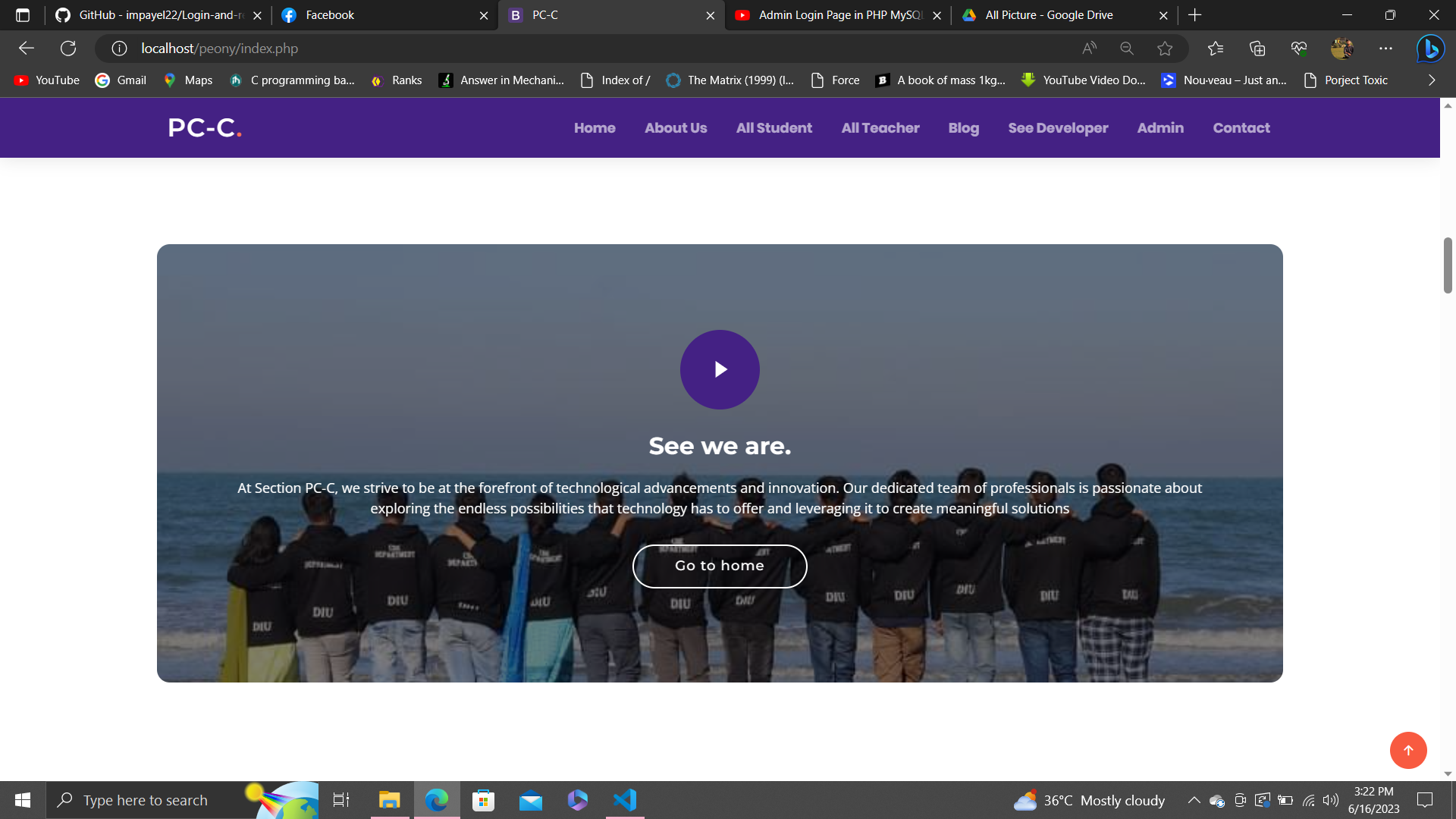Click the purple video play button
The width and height of the screenshot is (1456, 819).
click(720, 369)
